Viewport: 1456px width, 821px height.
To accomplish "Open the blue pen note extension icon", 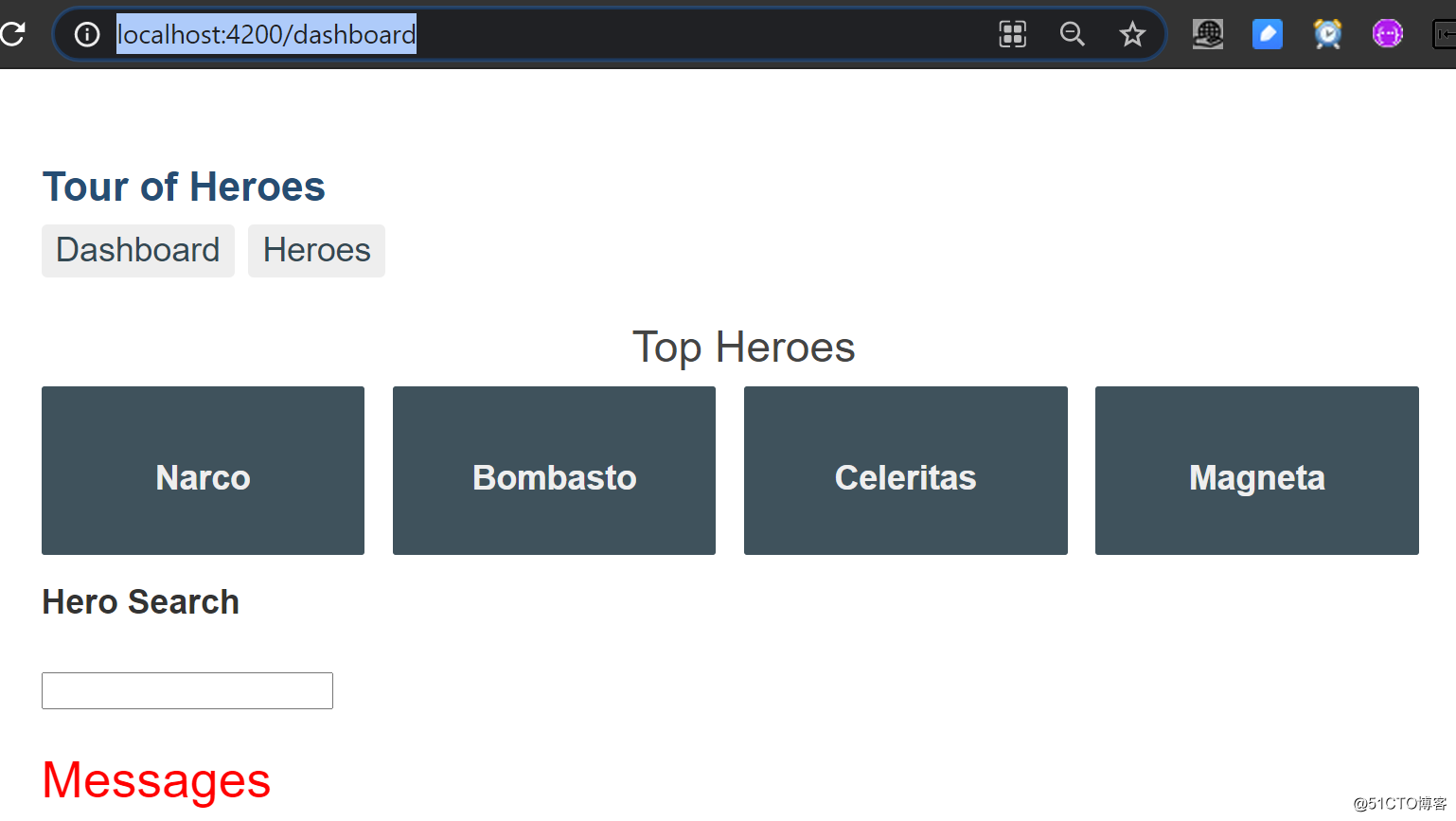I will click(x=1268, y=34).
